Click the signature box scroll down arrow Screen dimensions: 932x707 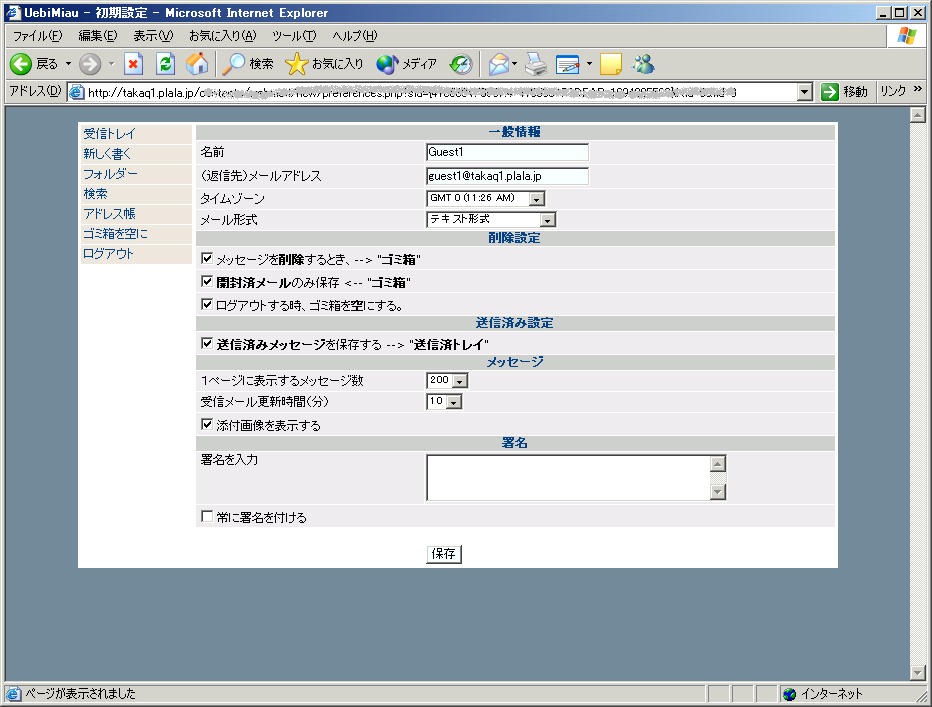click(718, 492)
